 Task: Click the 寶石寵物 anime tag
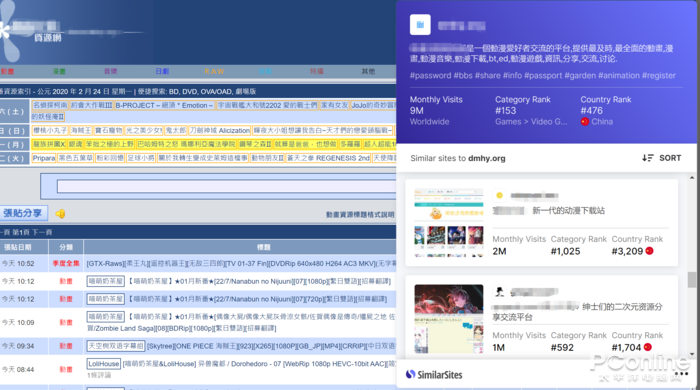click(x=108, y=130)
